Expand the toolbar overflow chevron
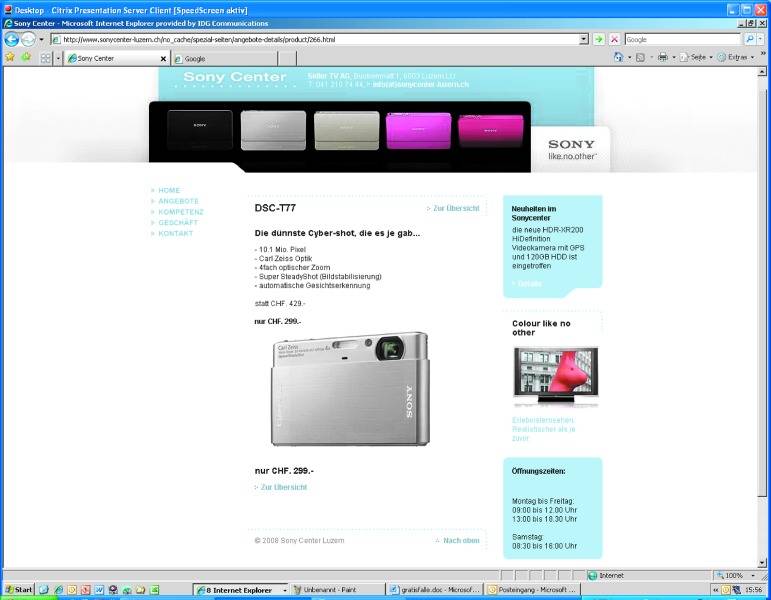 [763, 53]
